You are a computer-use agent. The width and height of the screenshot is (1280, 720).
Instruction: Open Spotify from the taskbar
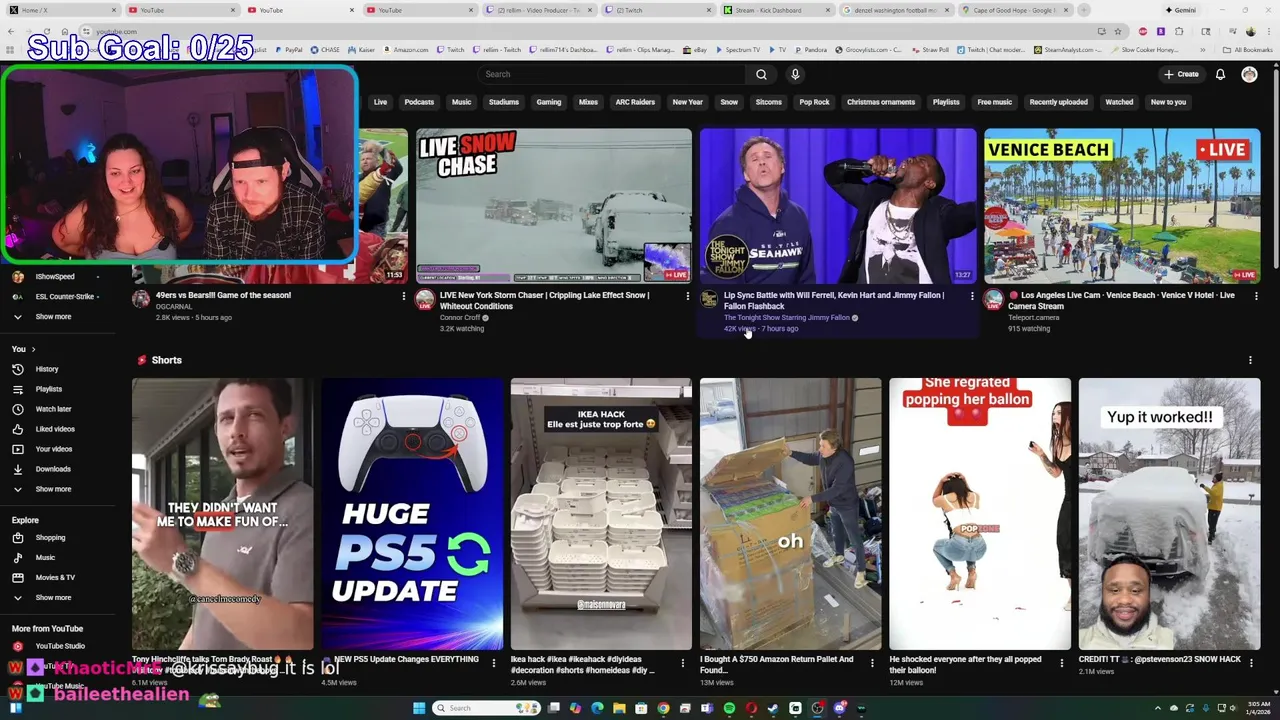[729, 708]
